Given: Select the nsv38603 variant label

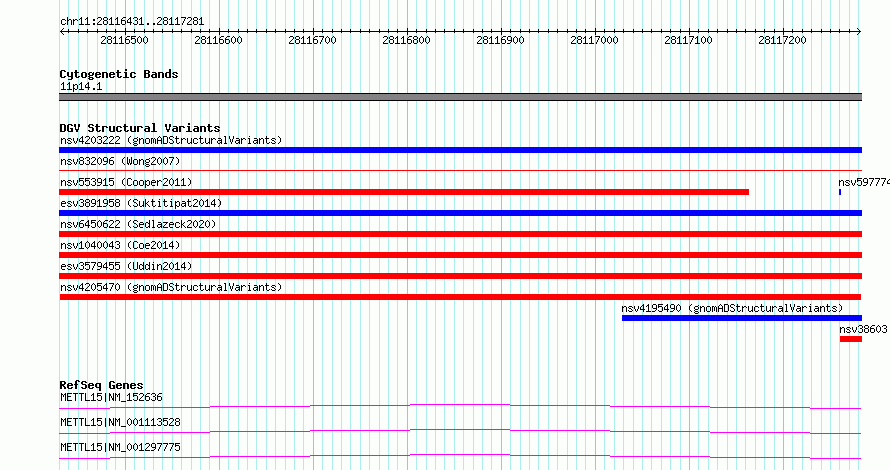Looking at the screenshot, I should click(x=863, y=329).
